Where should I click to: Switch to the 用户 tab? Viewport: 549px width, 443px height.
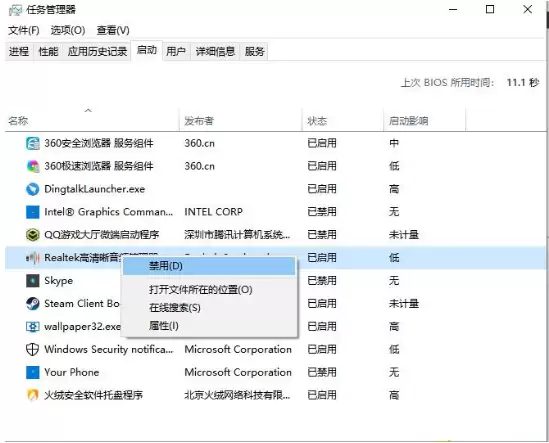[176, 52]
